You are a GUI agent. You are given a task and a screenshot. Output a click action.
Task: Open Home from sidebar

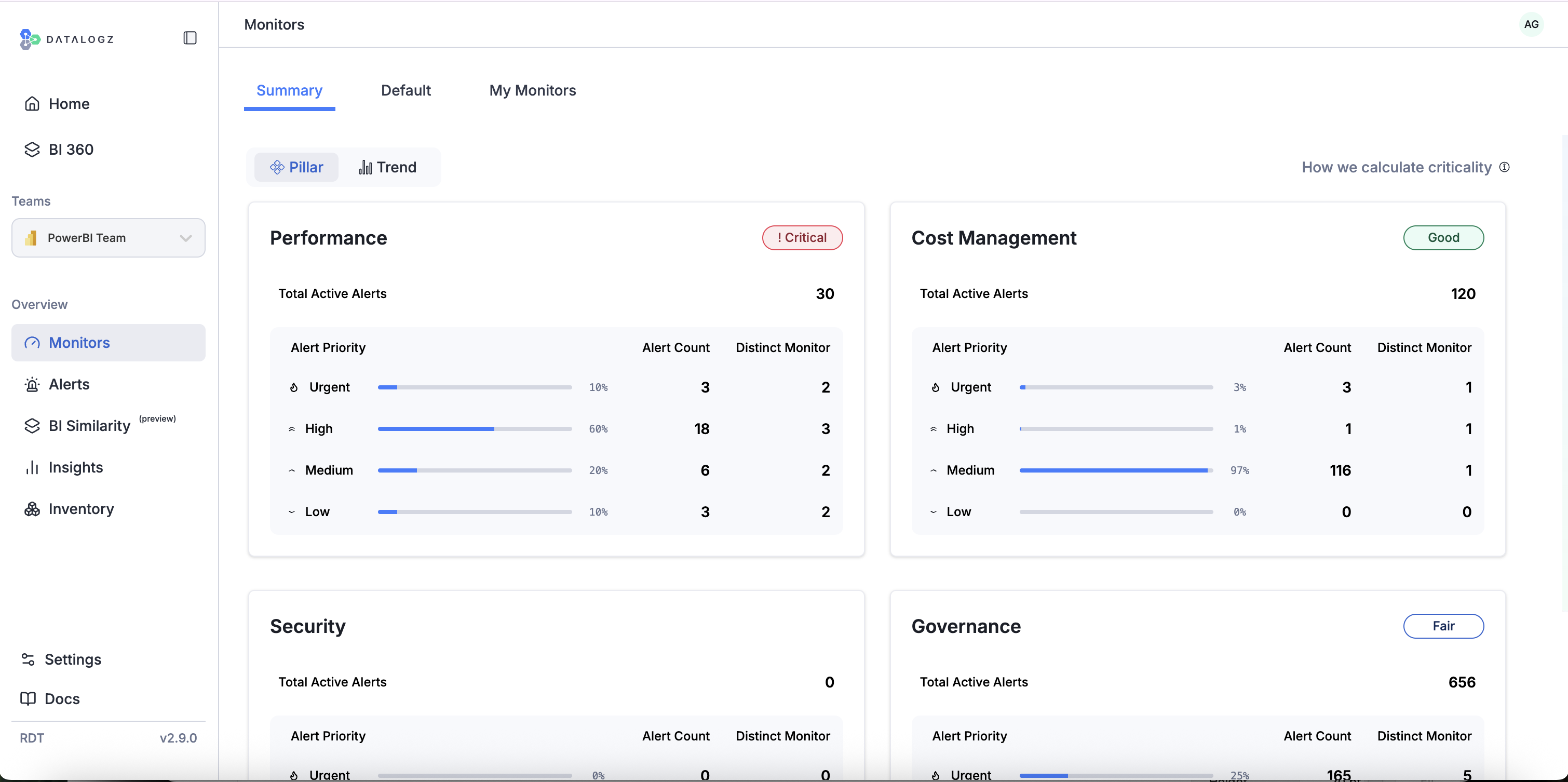[68, 104]
